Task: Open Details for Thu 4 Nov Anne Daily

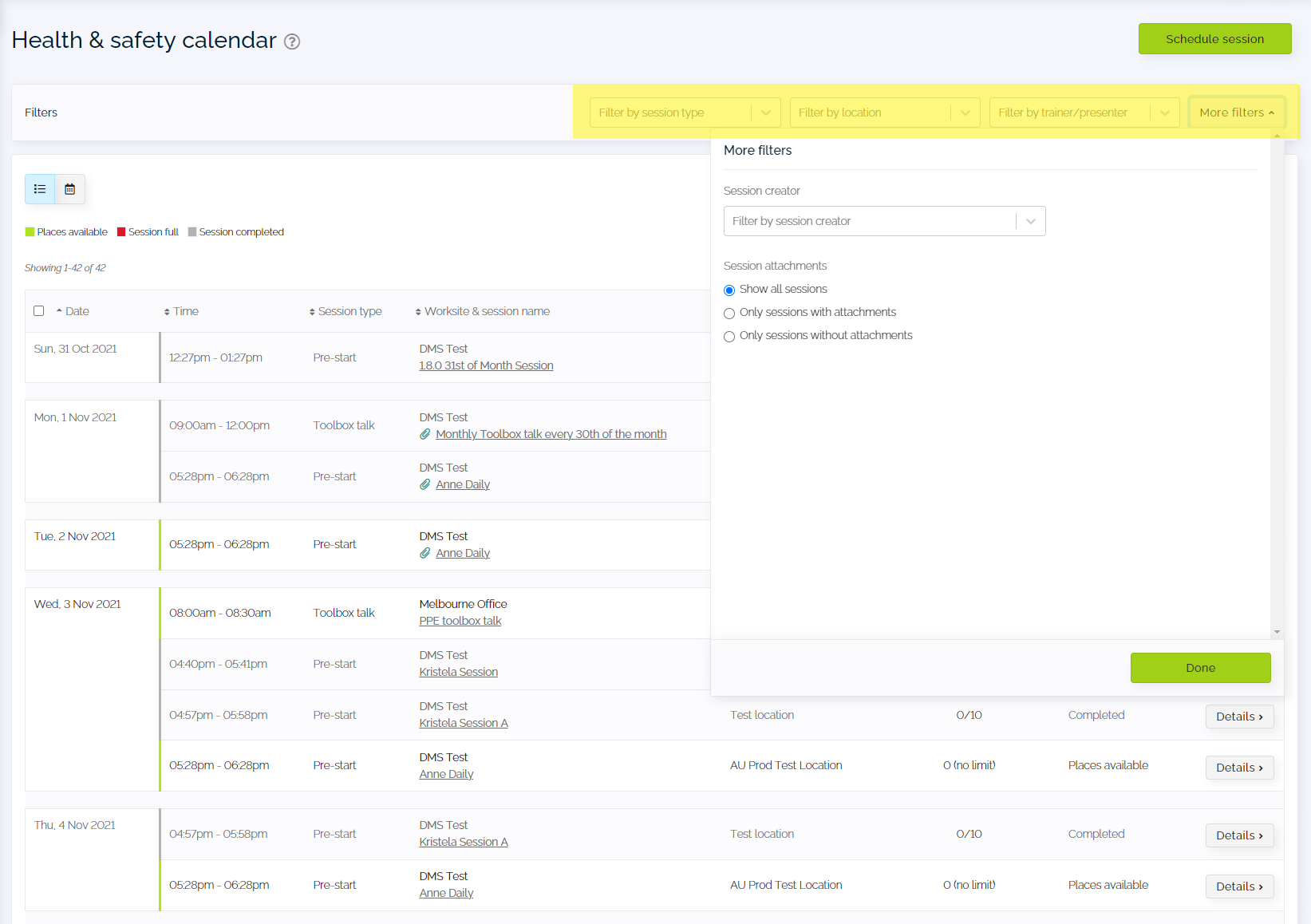Action: pos(1239,886)
